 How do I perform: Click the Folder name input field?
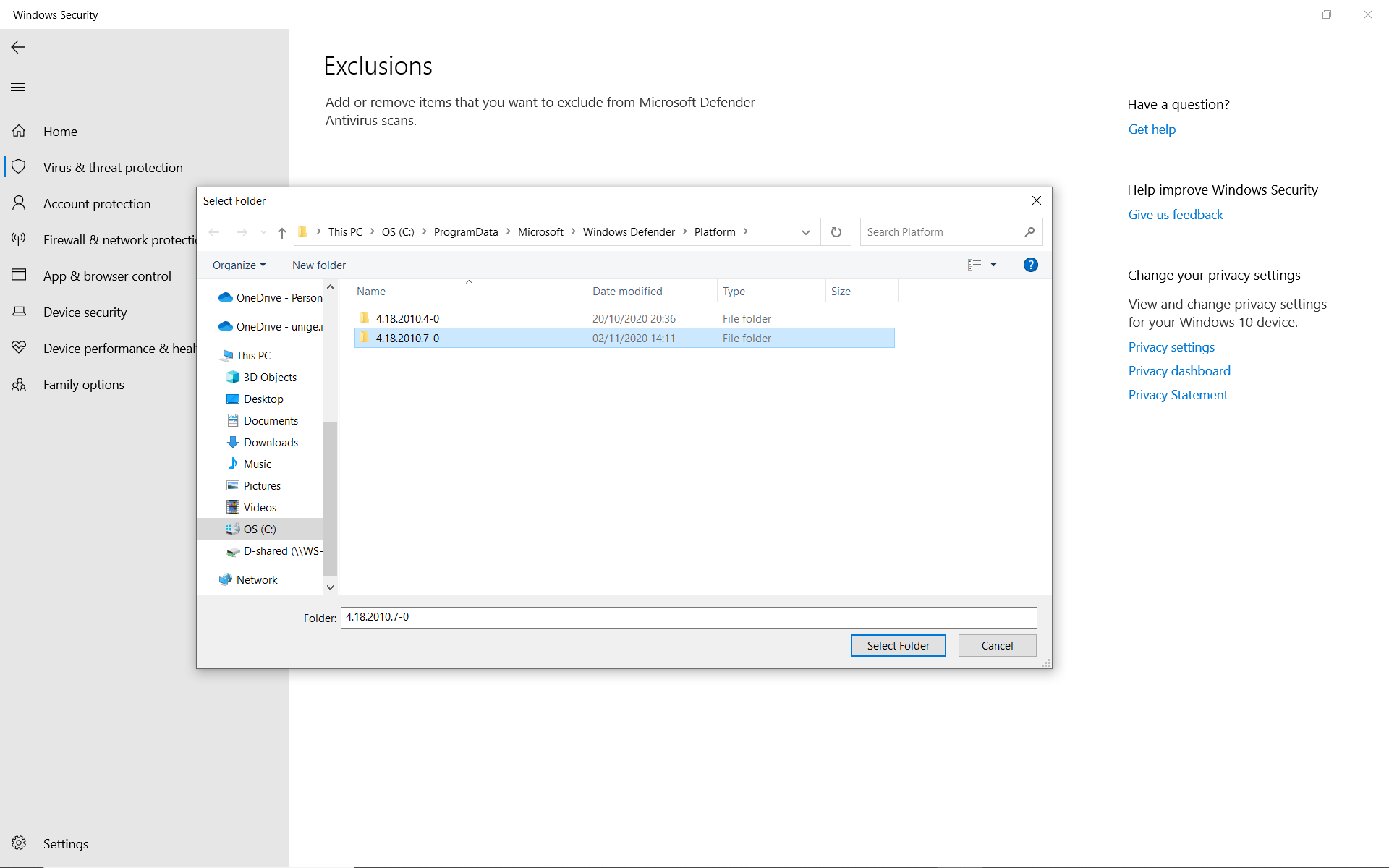(x=689, y=617)
